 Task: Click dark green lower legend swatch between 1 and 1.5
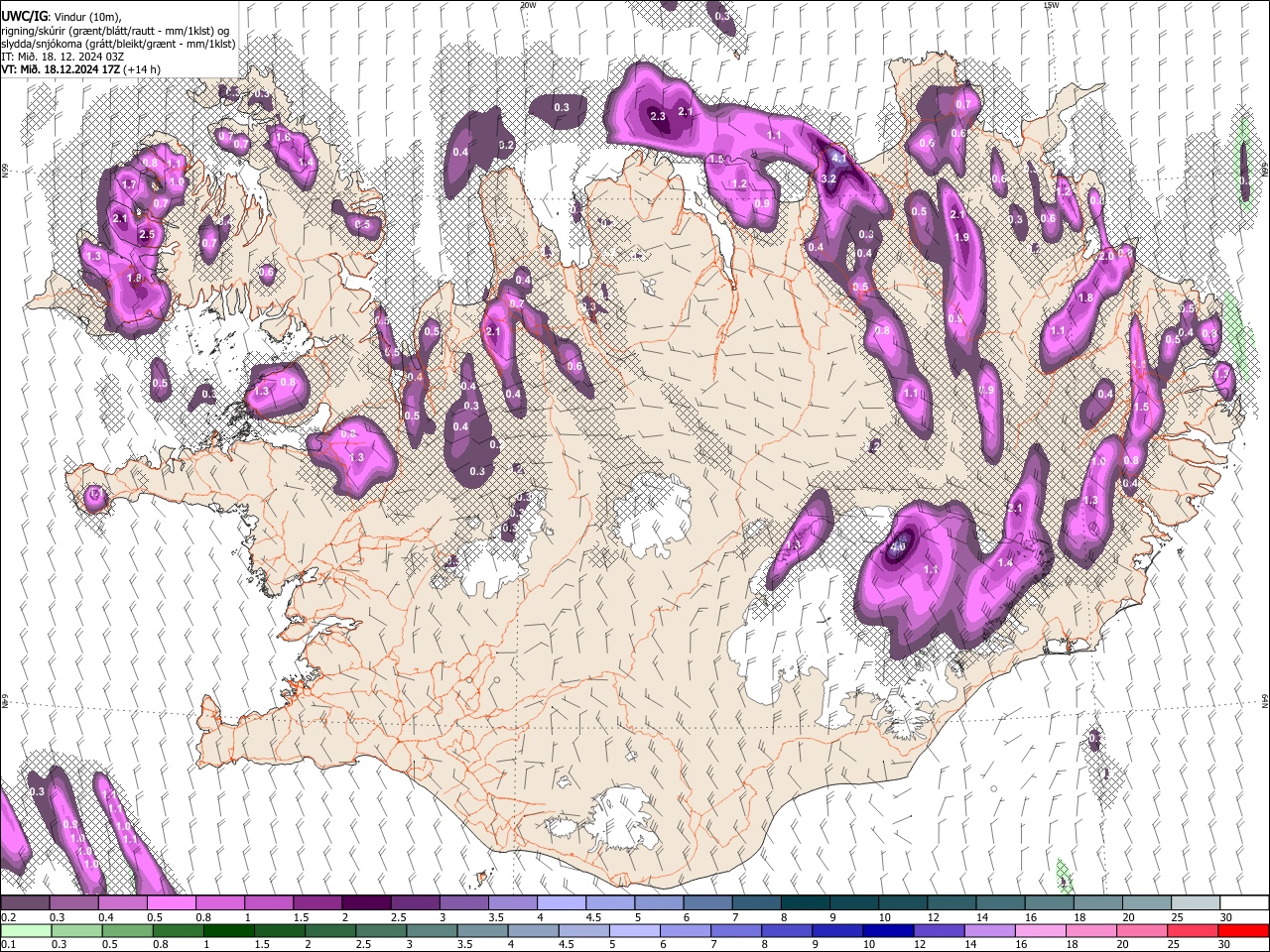tap(229, 931)
